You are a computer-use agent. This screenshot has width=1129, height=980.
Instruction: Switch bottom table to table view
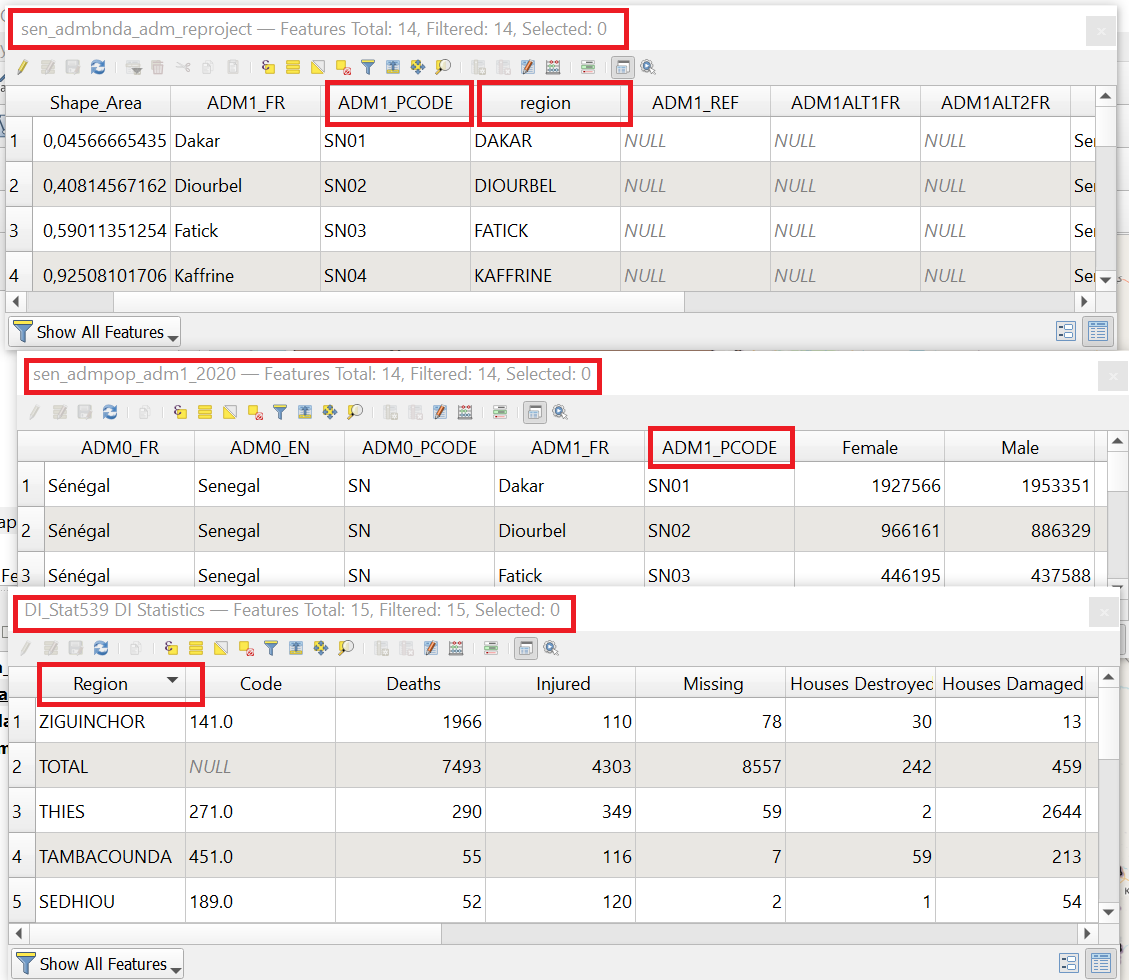[1099, 964]
